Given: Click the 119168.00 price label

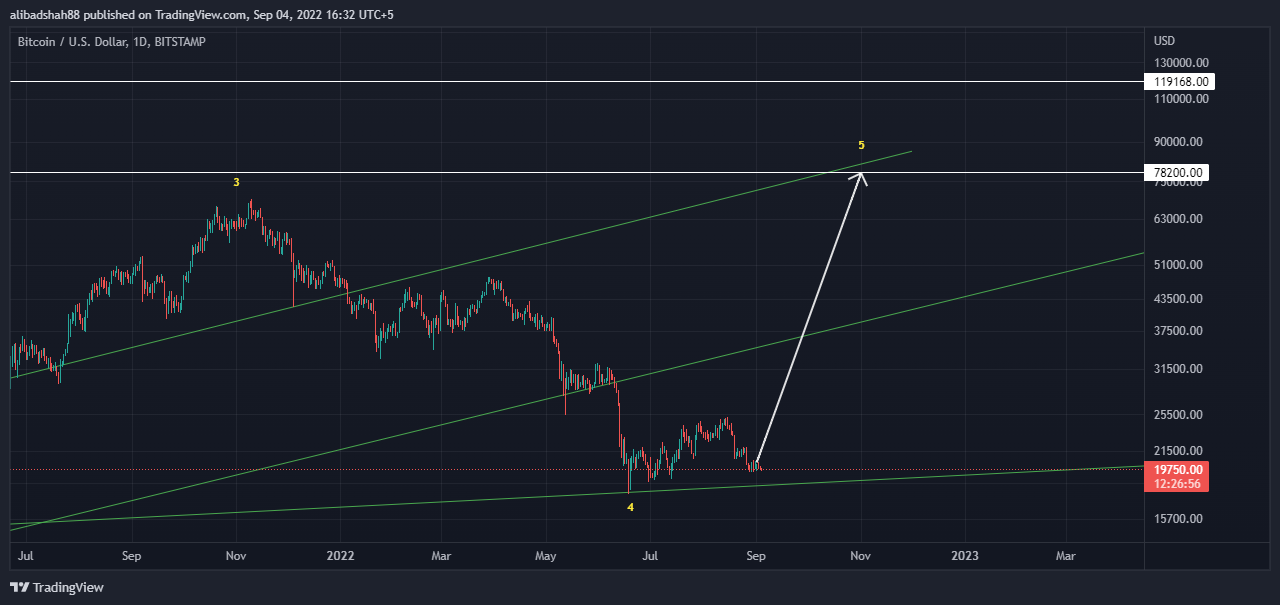Looking at the screenshot, I should pyautogui.click(x=1180, y=81).
